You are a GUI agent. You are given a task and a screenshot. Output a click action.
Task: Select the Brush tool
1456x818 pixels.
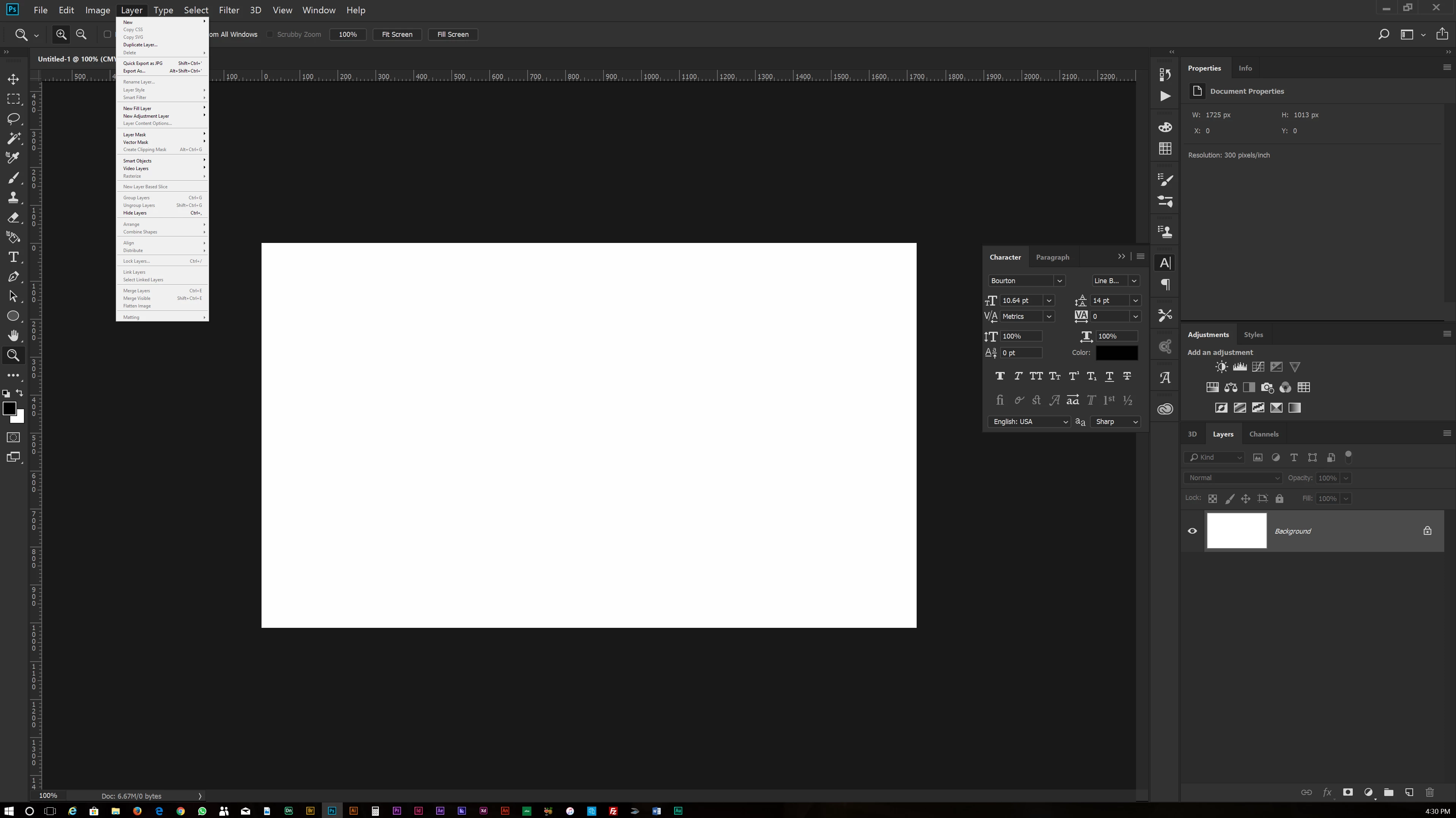pos(13,178)
